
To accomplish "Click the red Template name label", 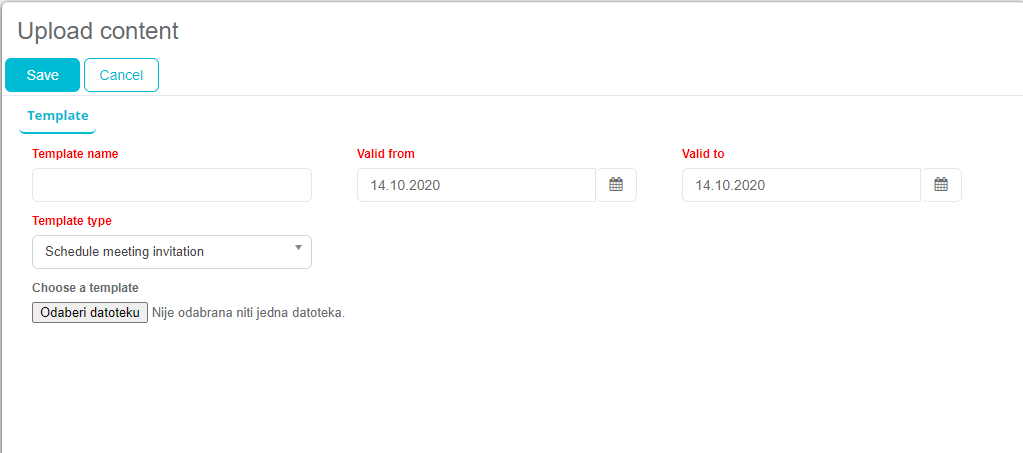I will pyautogui.click(x=75, y=154).
